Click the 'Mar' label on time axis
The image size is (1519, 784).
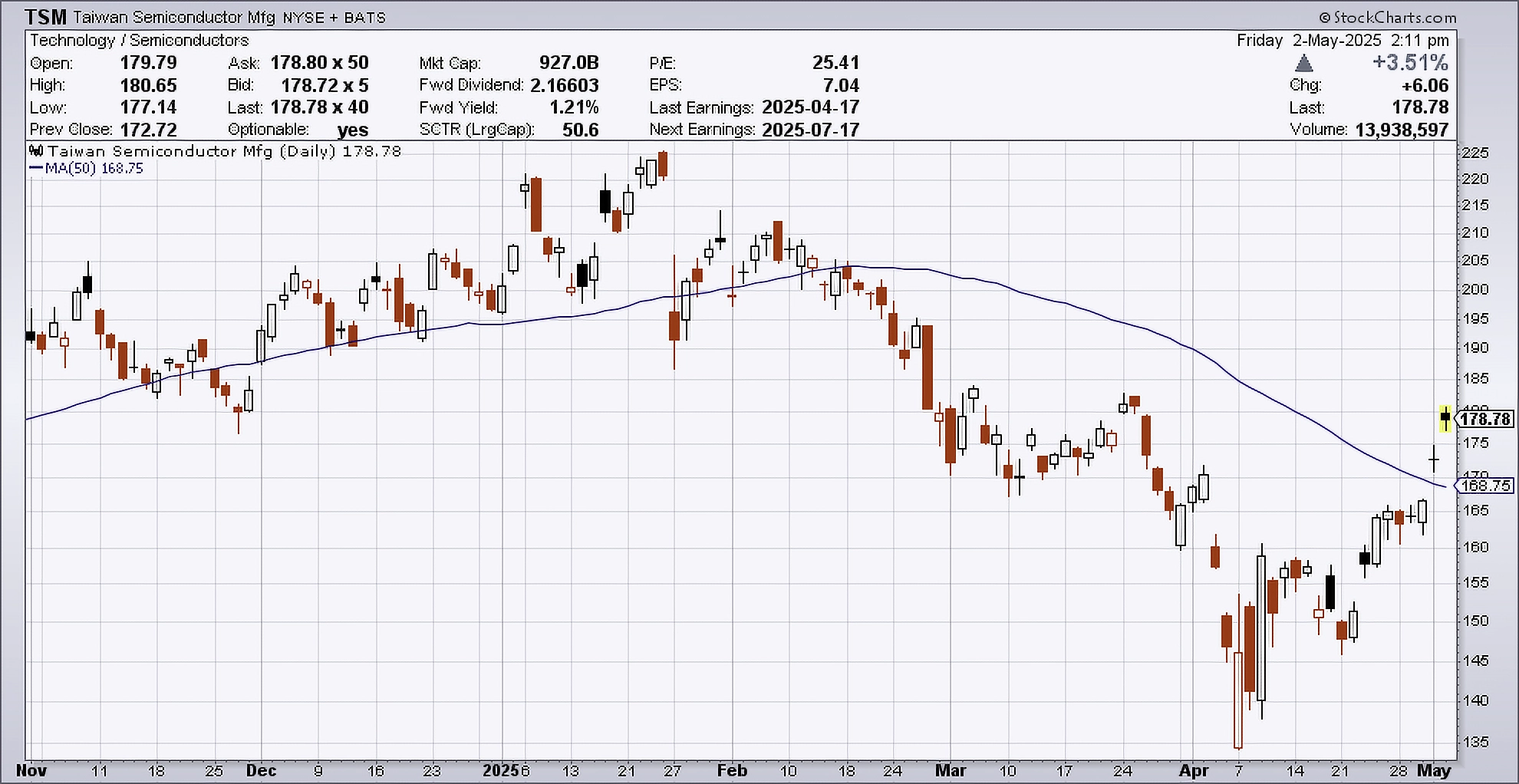(x=951, y=770)
